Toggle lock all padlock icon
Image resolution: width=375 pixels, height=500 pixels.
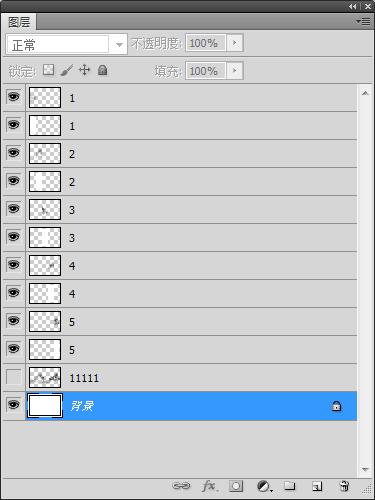coord(103,70)
